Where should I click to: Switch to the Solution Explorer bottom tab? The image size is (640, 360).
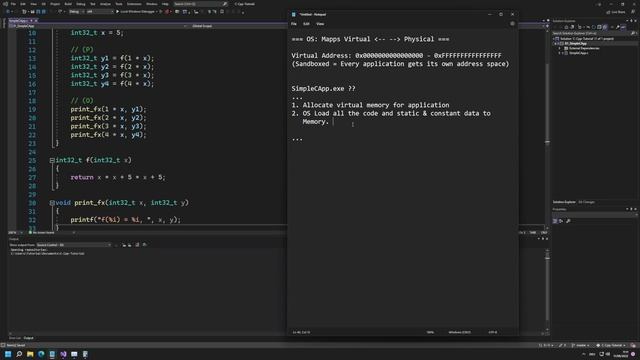coord(564,202)
